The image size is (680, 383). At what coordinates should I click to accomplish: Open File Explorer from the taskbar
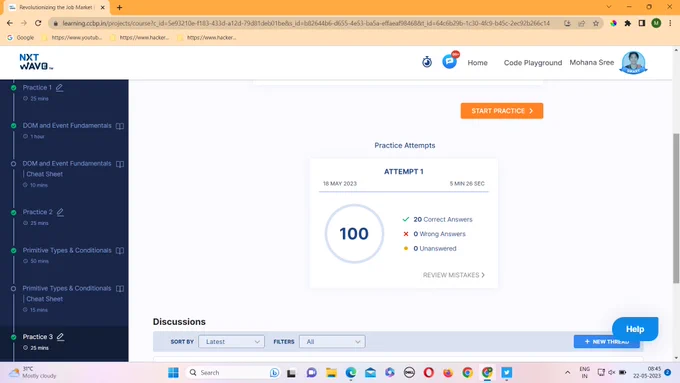331,373
